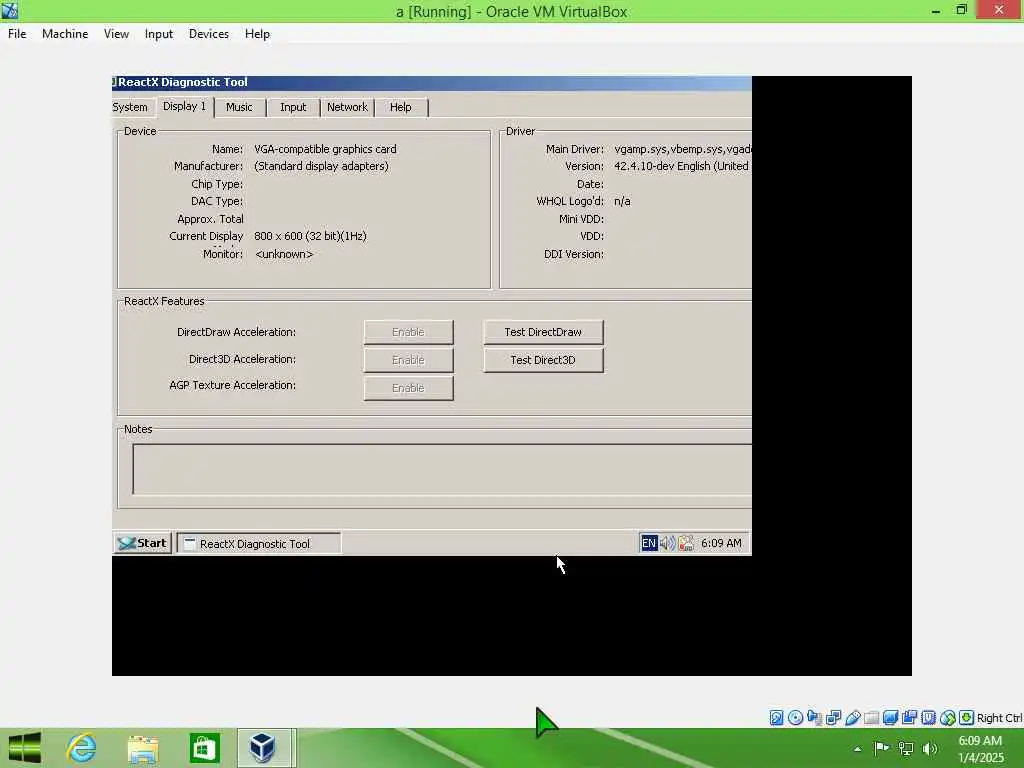Open the Devices menu
This screenshot has height=768, width=1024.
coord(208,34)
